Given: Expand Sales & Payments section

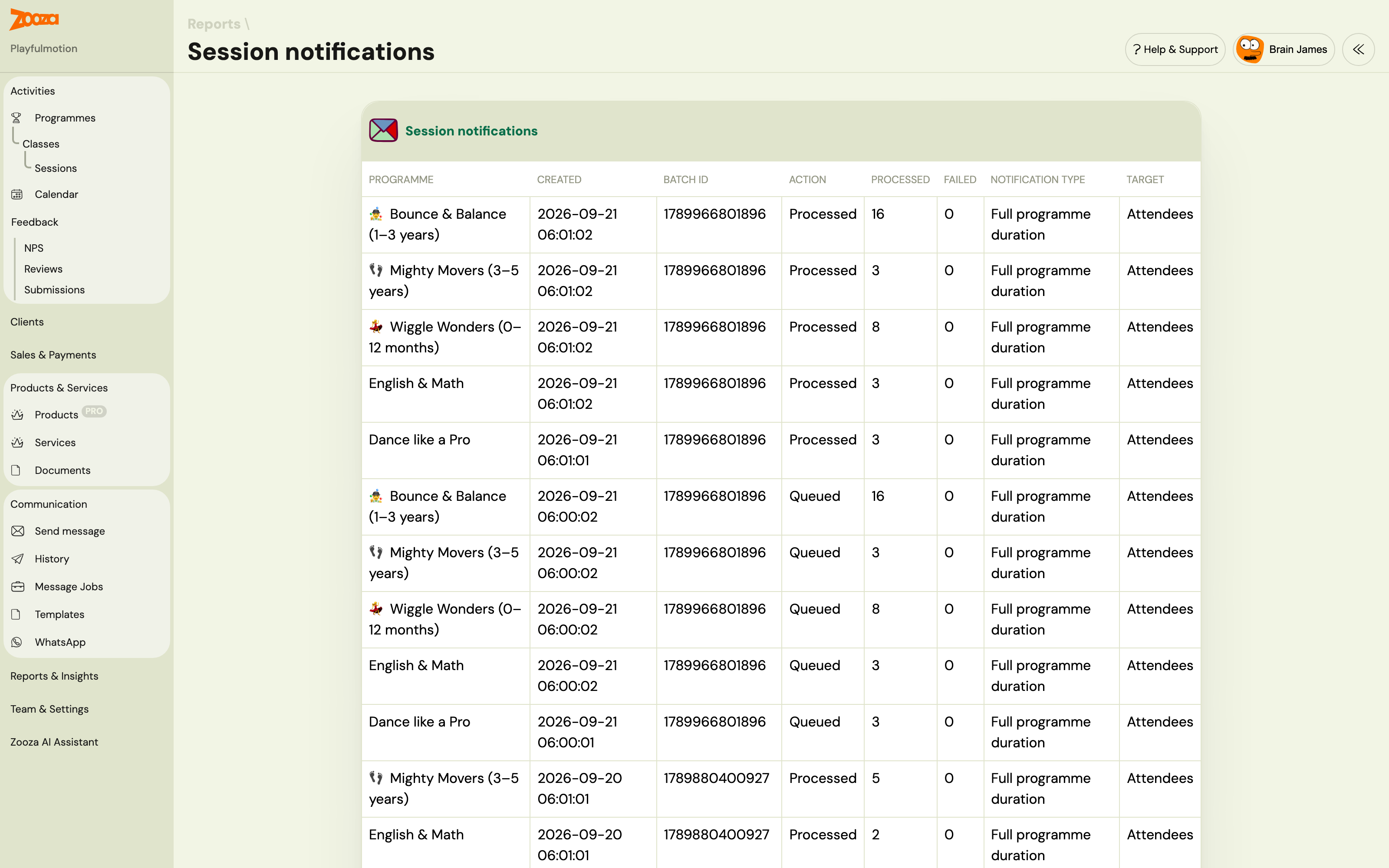Looking at the screenshot, I should (x=53, y=355).
